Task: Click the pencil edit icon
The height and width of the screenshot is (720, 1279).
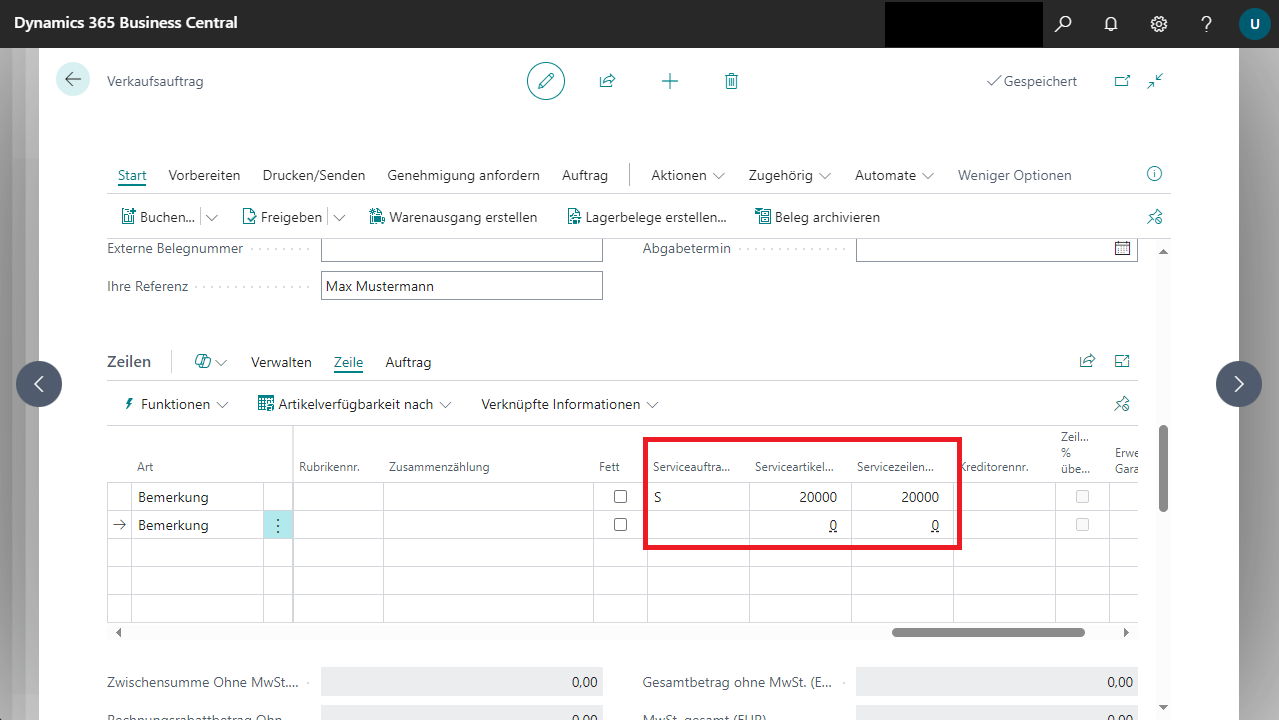Action: pos(546,81)
